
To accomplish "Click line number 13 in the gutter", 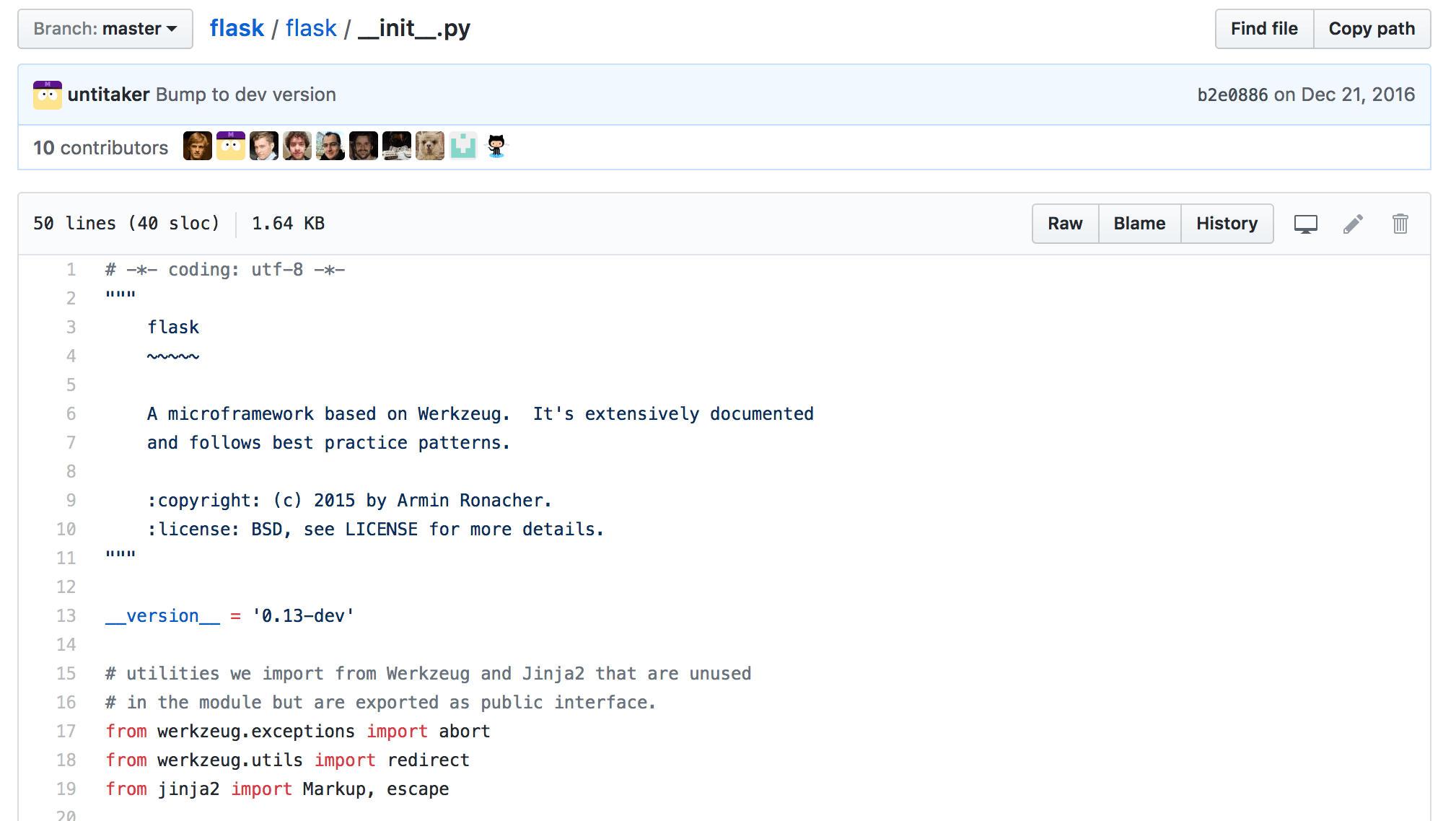I will 66,616.
